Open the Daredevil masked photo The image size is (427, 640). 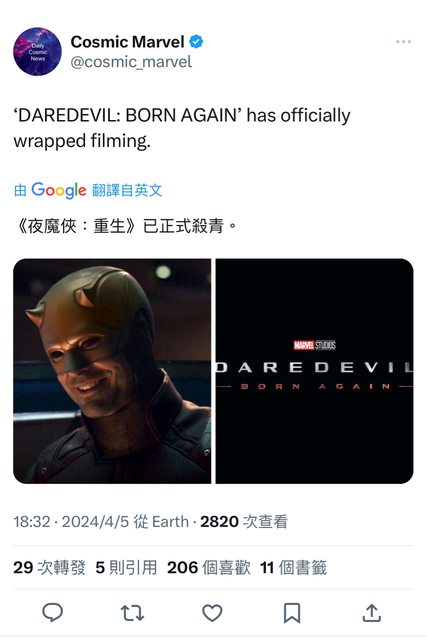(112, 371)
